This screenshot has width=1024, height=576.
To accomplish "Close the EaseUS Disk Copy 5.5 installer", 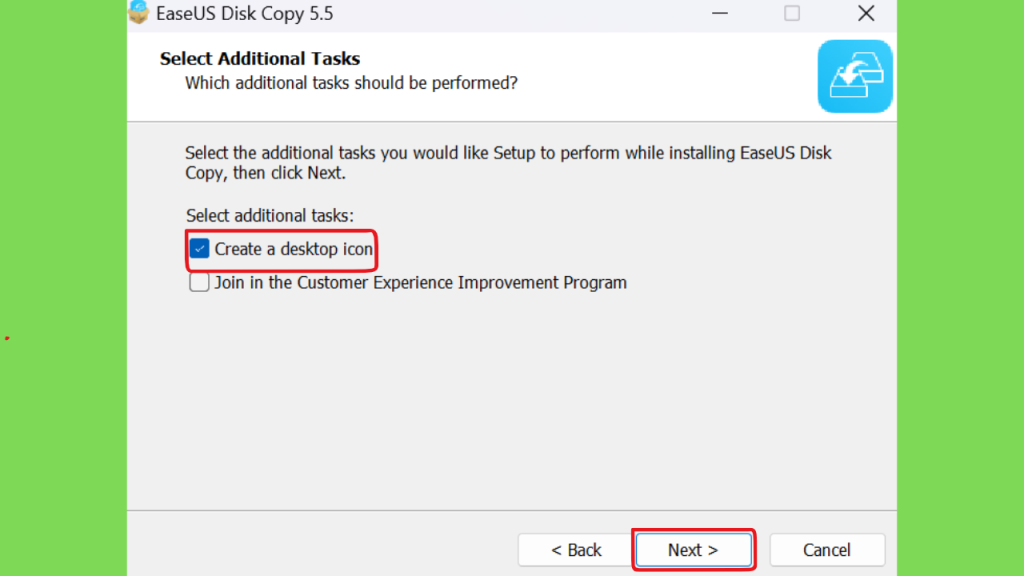I will (866, 13).
